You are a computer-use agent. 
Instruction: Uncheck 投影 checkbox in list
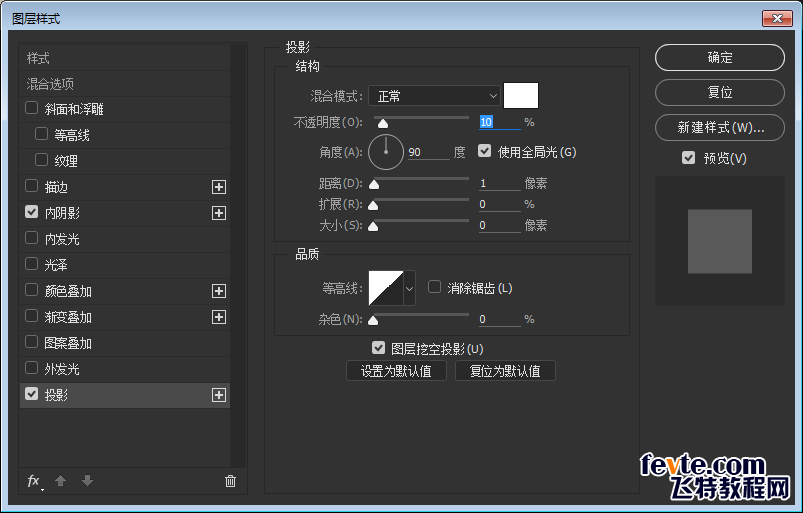point(32,394)
